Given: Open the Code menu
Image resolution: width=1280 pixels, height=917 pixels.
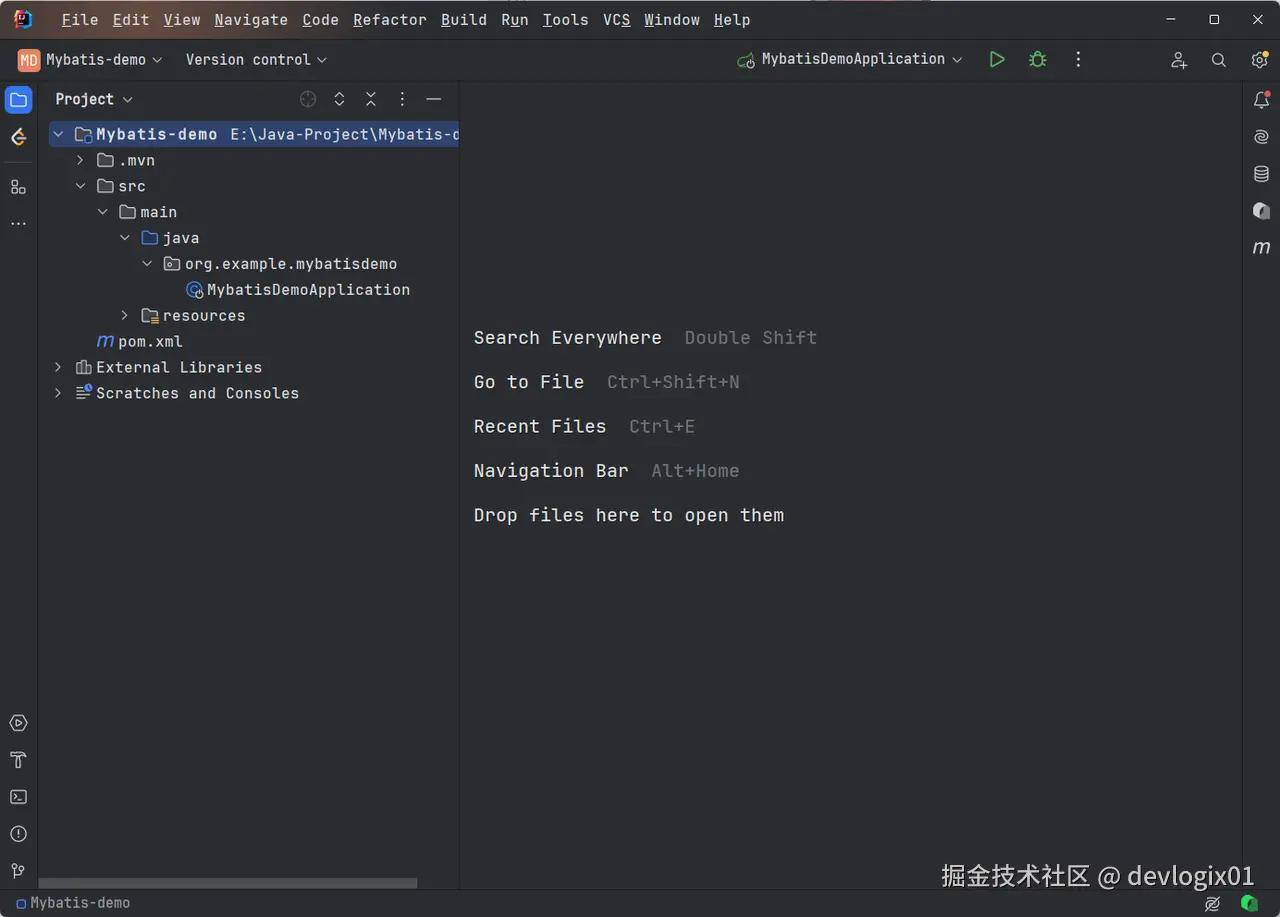Looking at the screenshot, I should click(x=321, y=20).
